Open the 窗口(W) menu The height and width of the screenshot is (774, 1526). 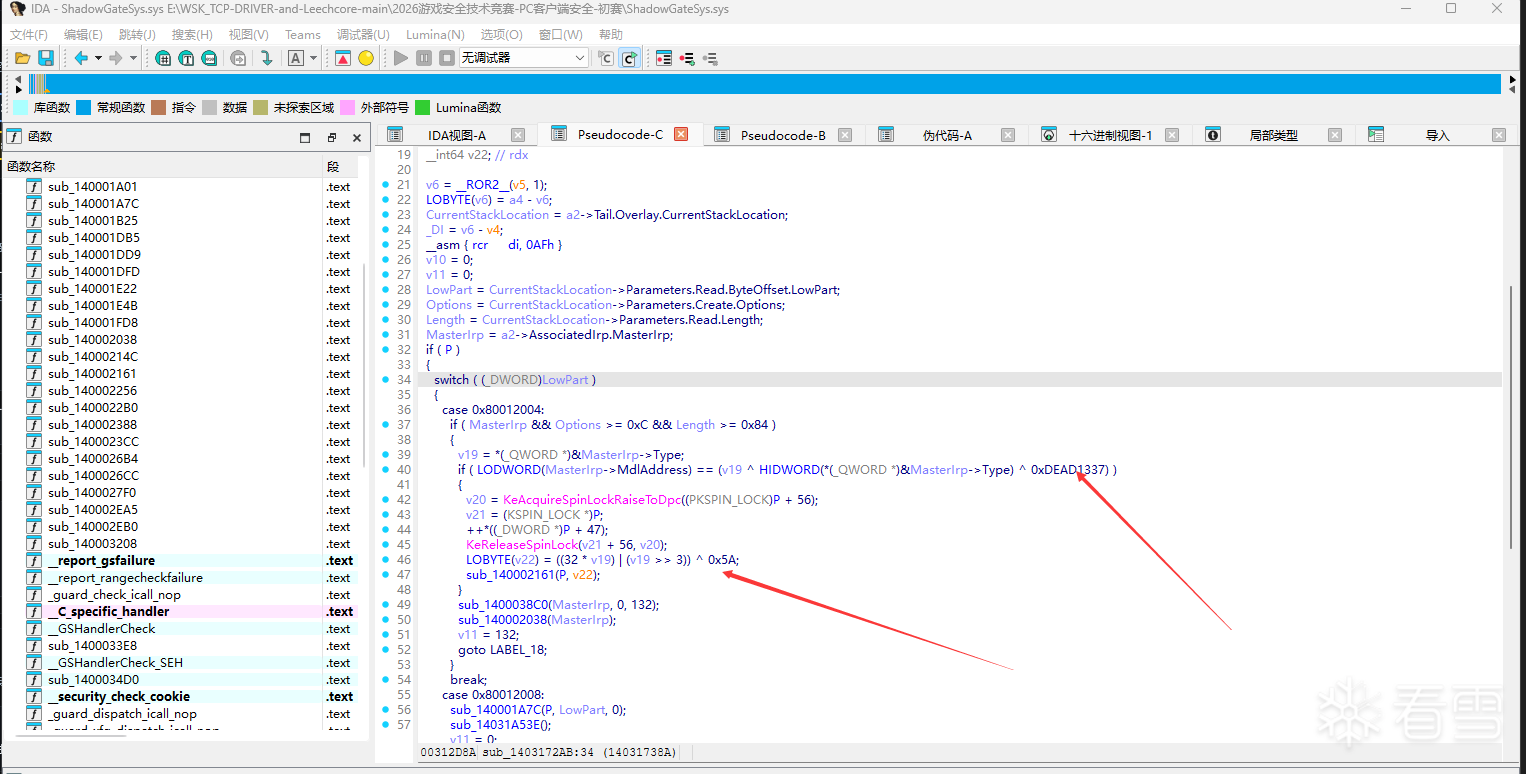[x=561, y=34]
